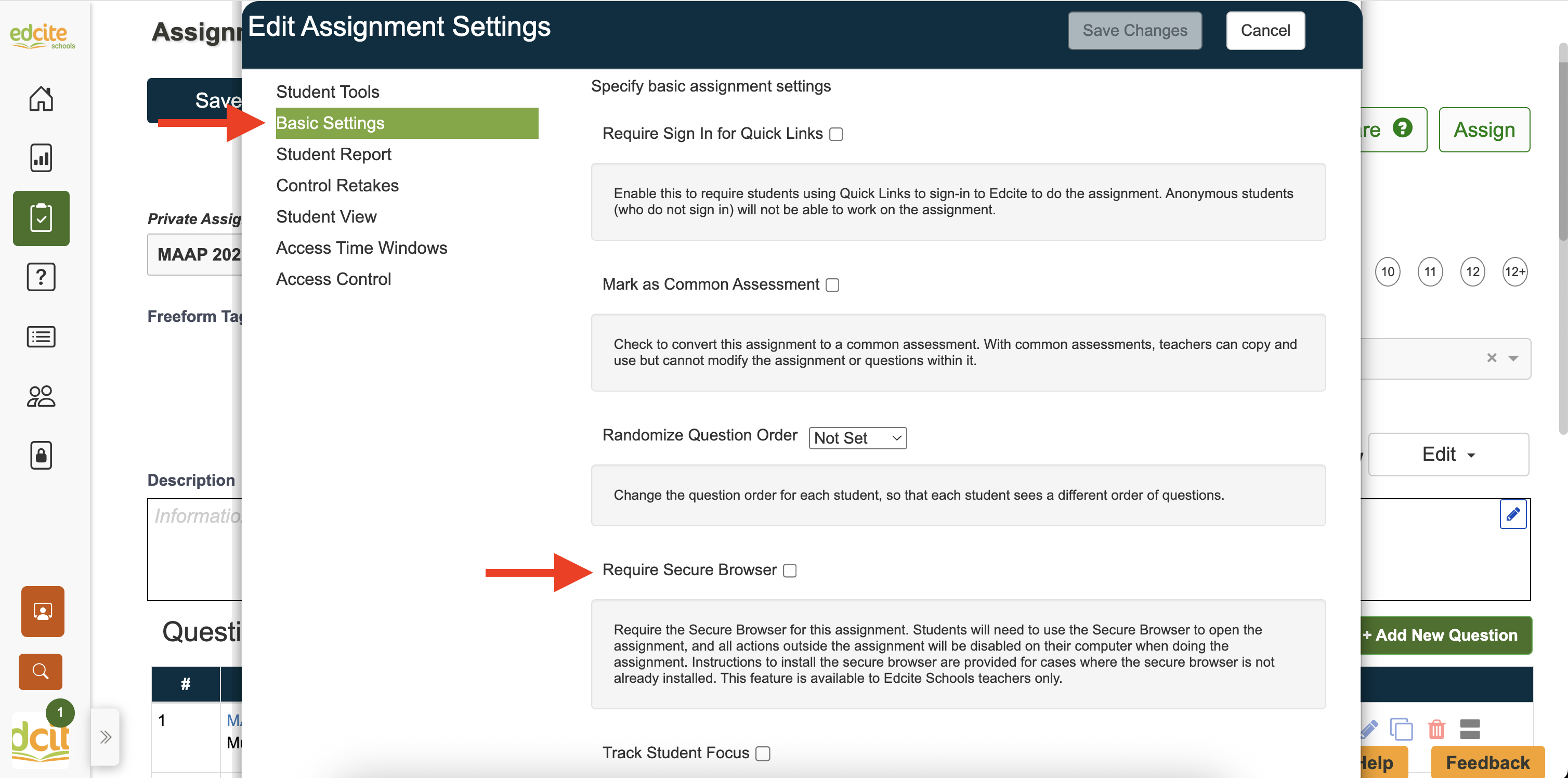1568x778 pixels.
Task: Click the orange search icon
Action: pos(41,671)
